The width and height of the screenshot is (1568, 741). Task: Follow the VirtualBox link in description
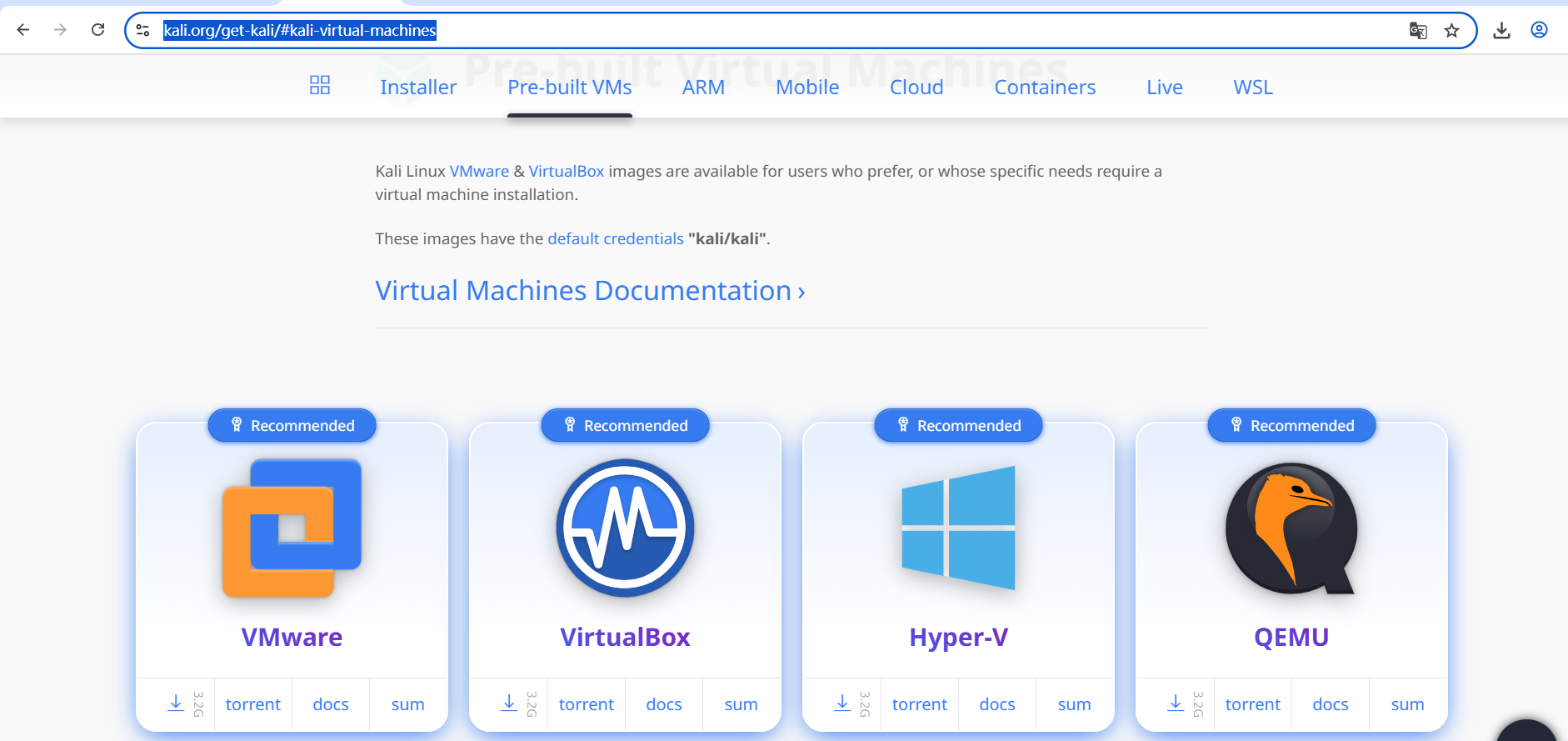[x=567, y=171]
